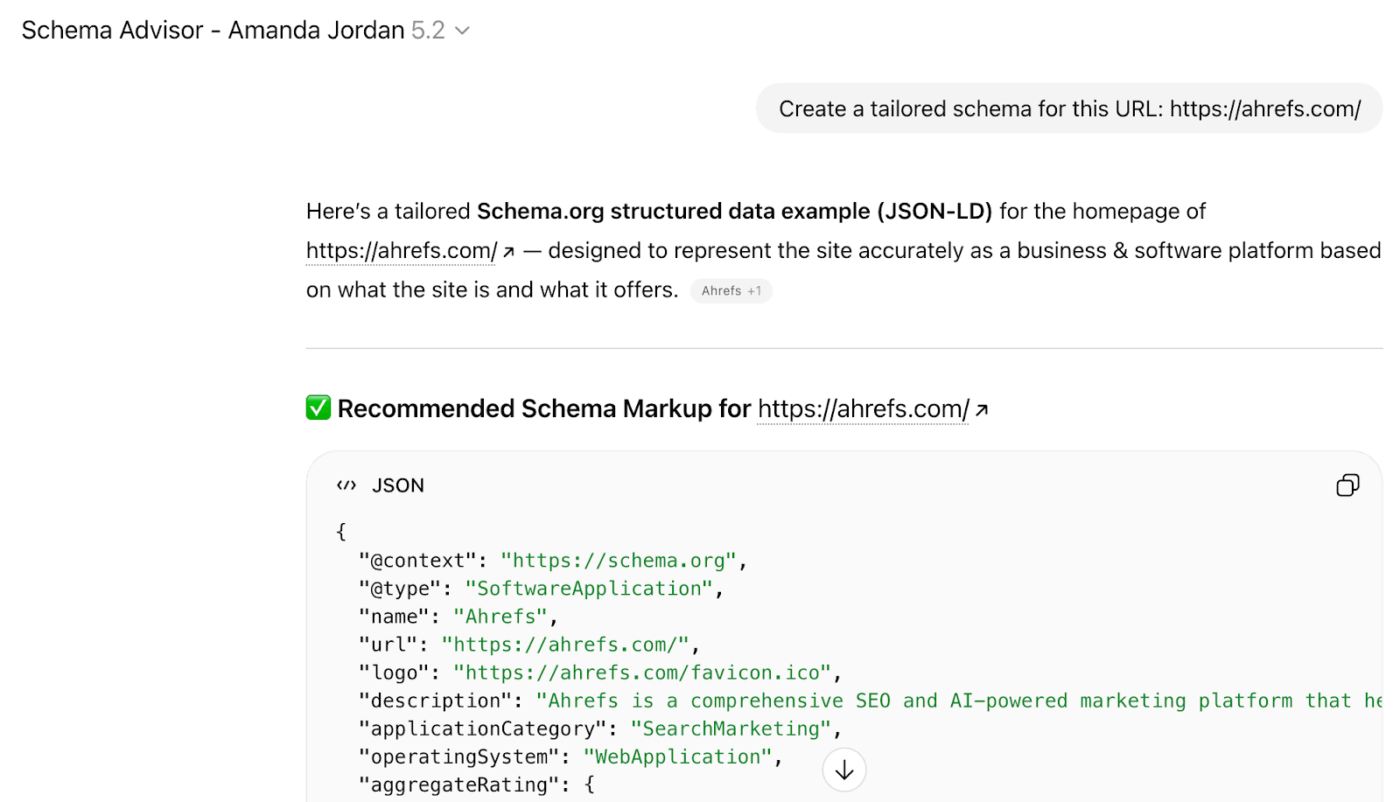The width and height of the screenshot is (1400, 802).
Task: Follow the ahrefs.com link in the intro paragraph
Action: (399, 250)
